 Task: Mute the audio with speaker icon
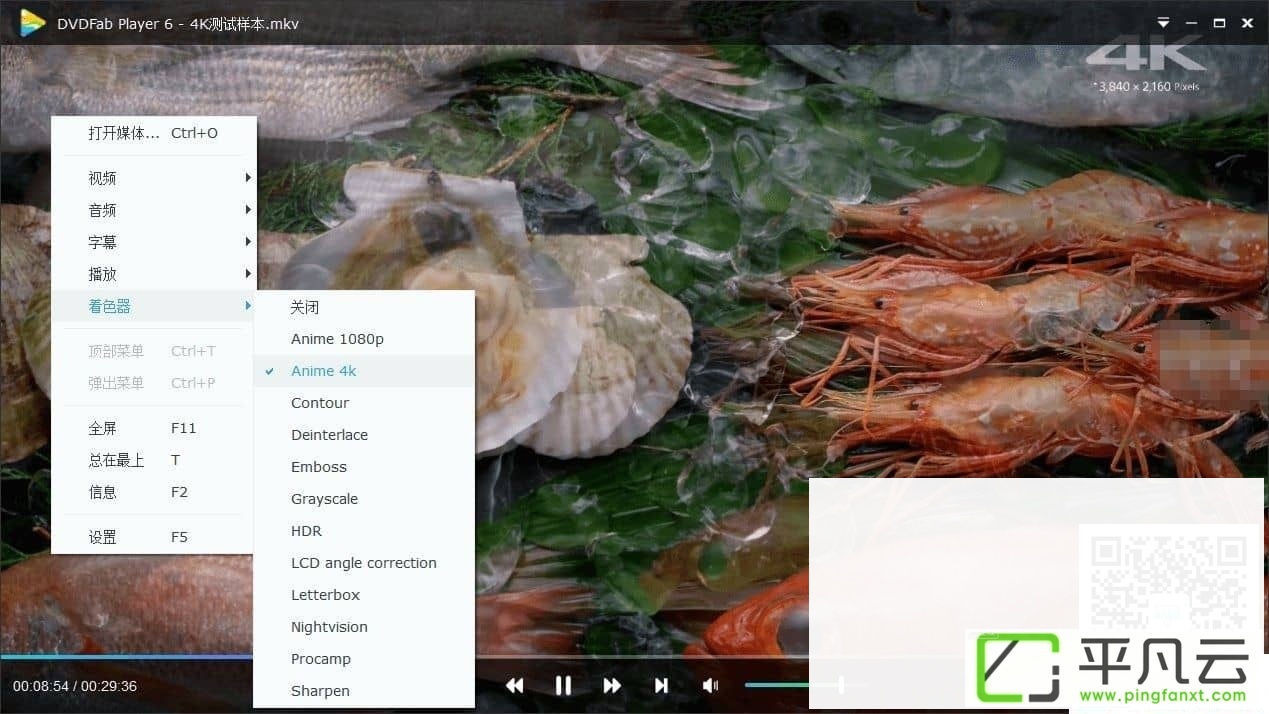710,685
